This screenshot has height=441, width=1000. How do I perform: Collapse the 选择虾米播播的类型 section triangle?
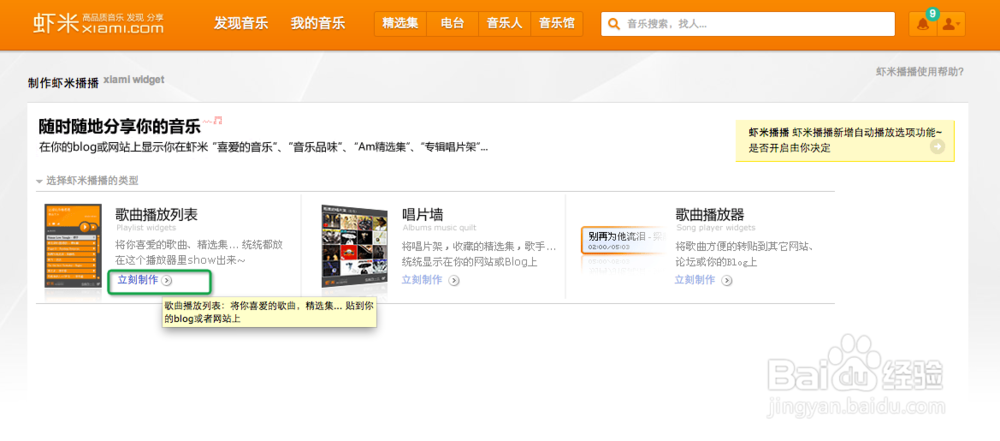click(40, 181)
